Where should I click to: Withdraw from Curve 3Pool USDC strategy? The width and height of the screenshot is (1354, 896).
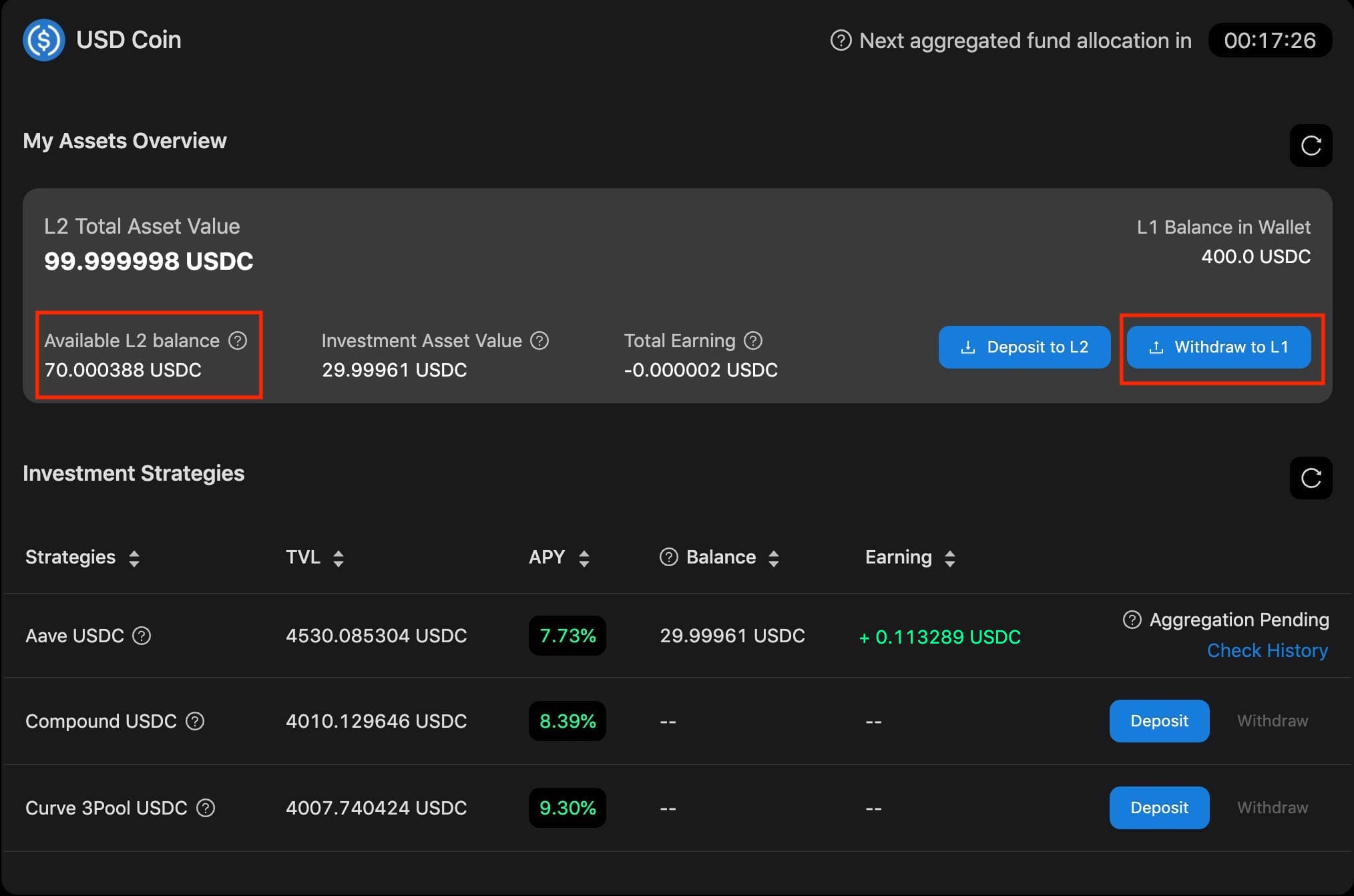click(1273, 808)
